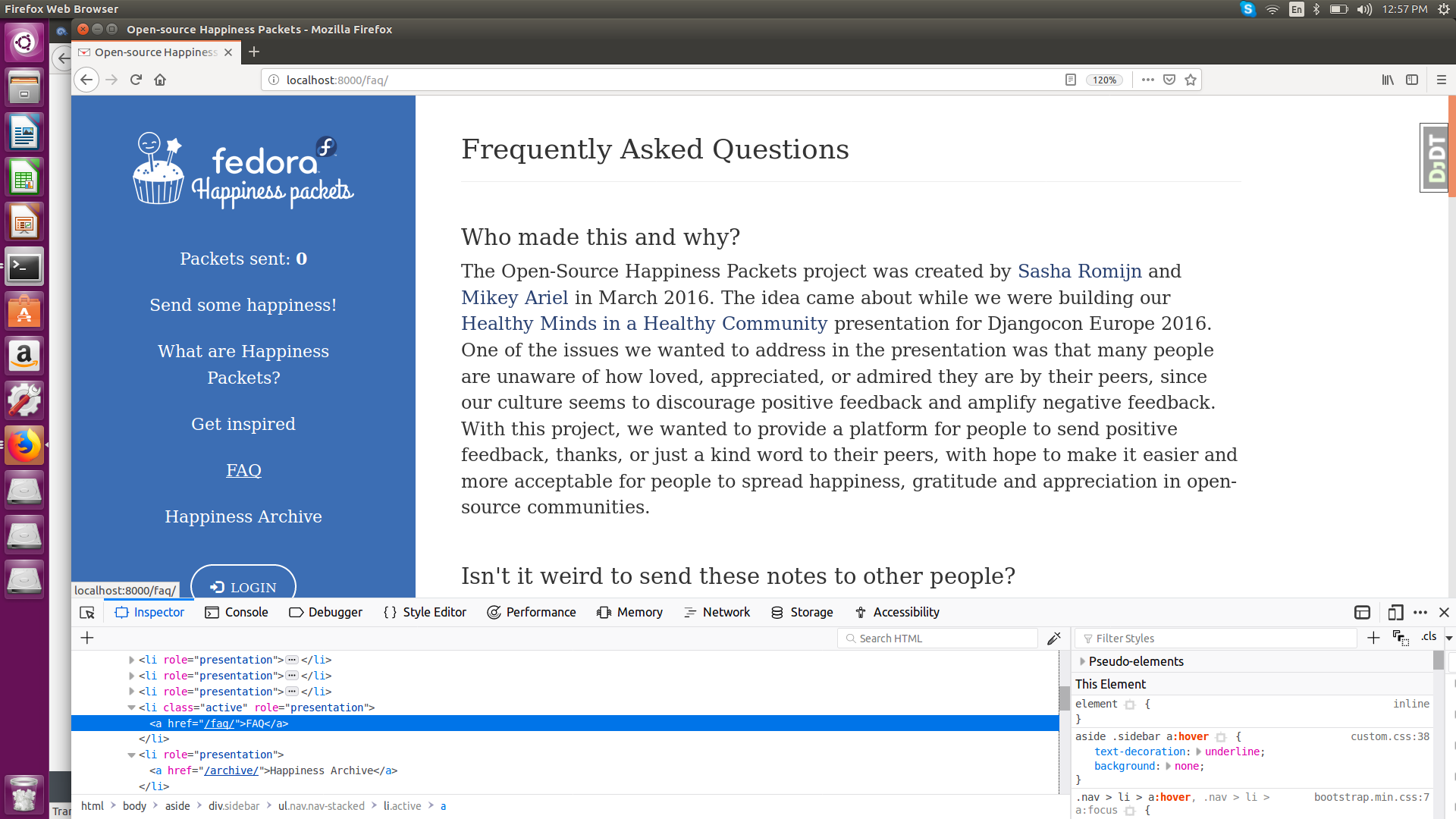1456x819 pixels.
Task: Switch to the Debugger tab
Action: pyautogui.click(x=325, y=612)
